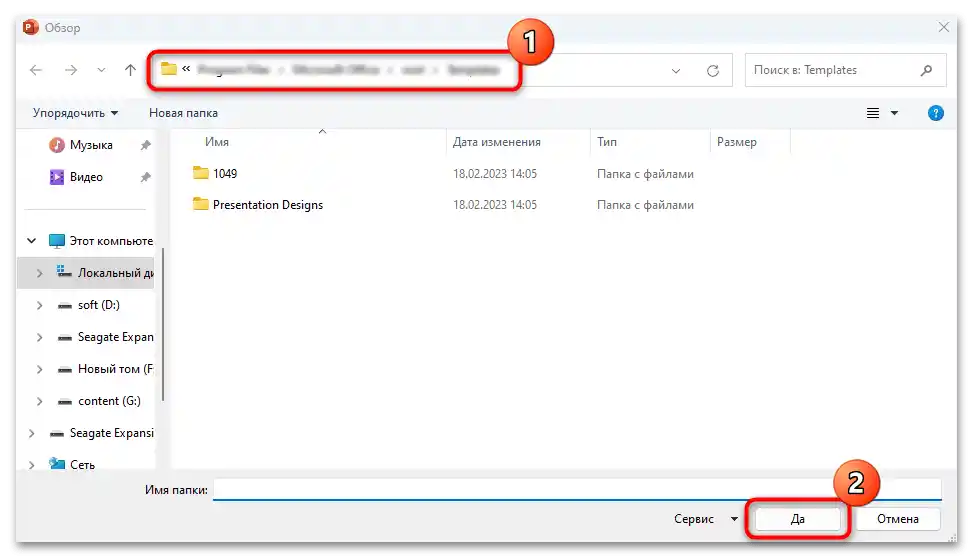This screenshot has width=973, height=558.
Task: Expand the soft (D:) drive node
Action: point(40,305)
